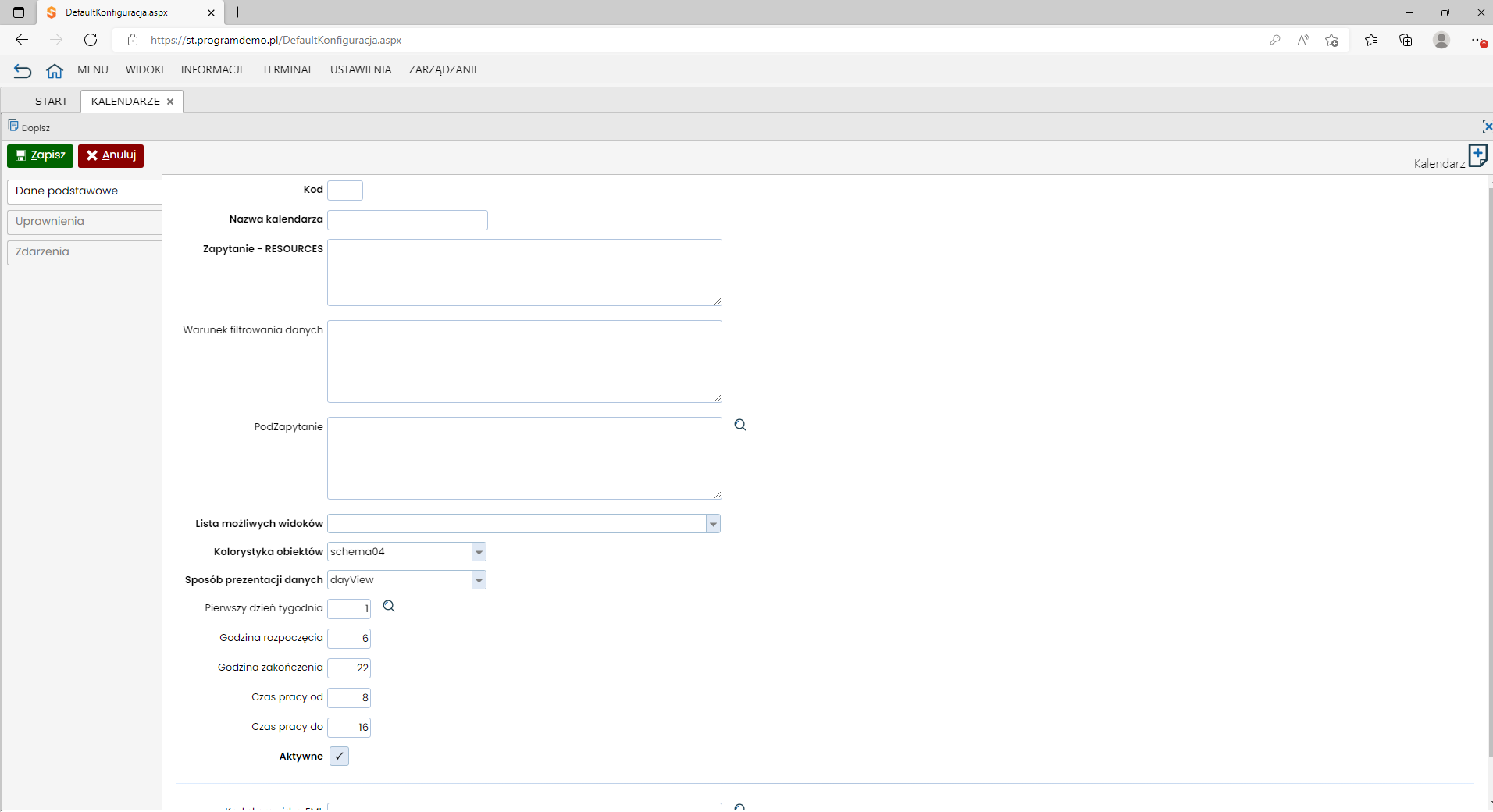Viewport: 1493px width, 812px height.
Task: Open a new browser tab
Action: tap(238, 12)
